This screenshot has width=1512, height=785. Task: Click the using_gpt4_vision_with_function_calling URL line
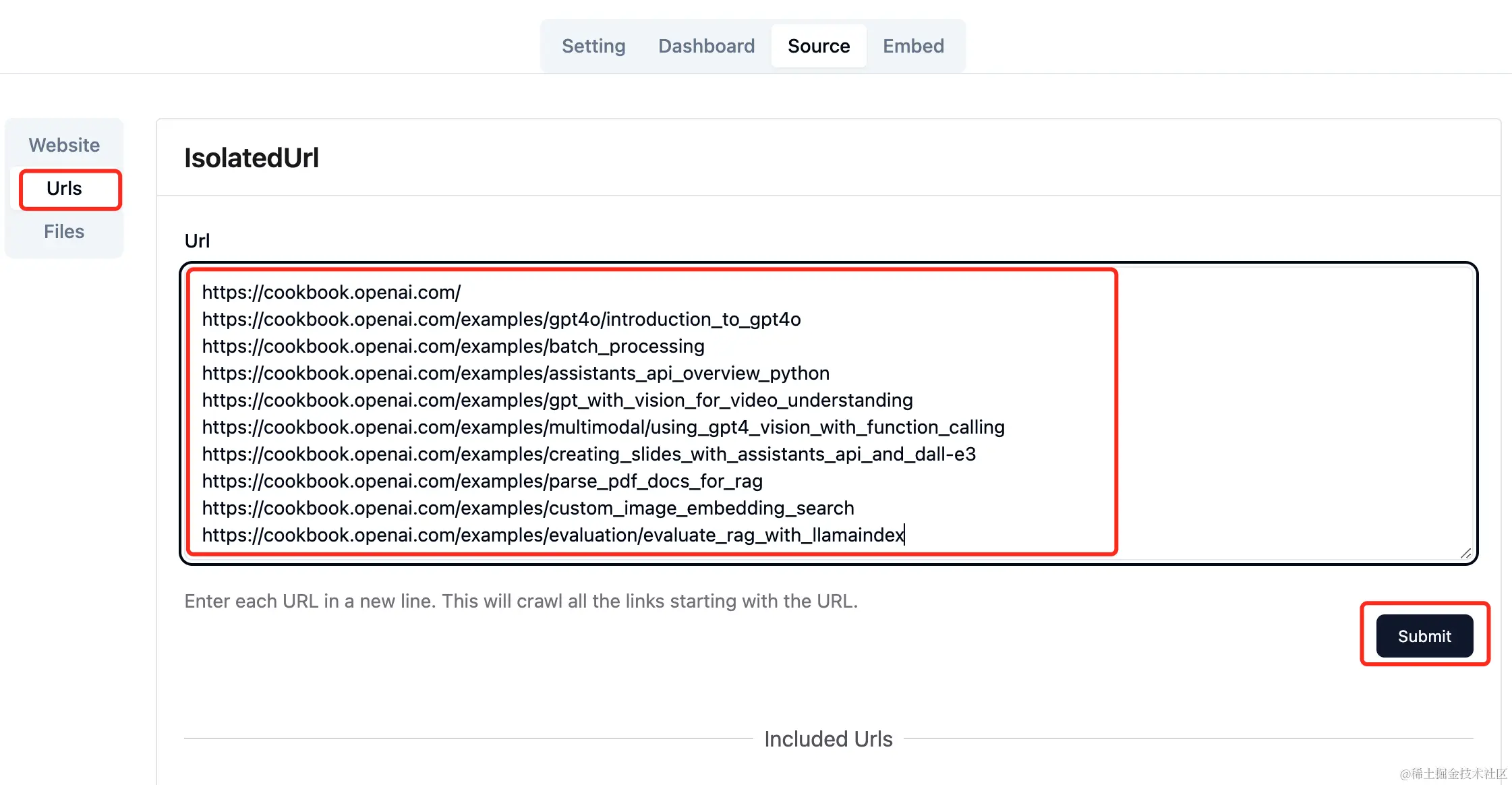pyautogui.click(x=603, y=427)
